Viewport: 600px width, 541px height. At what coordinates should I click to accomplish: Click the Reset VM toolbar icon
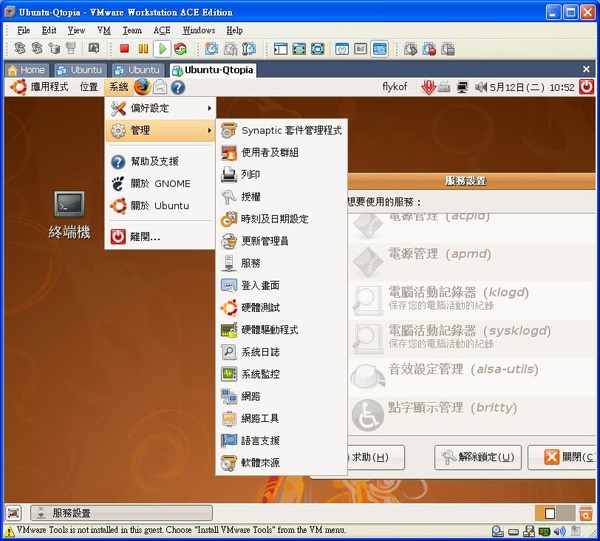tap(180, 49)
